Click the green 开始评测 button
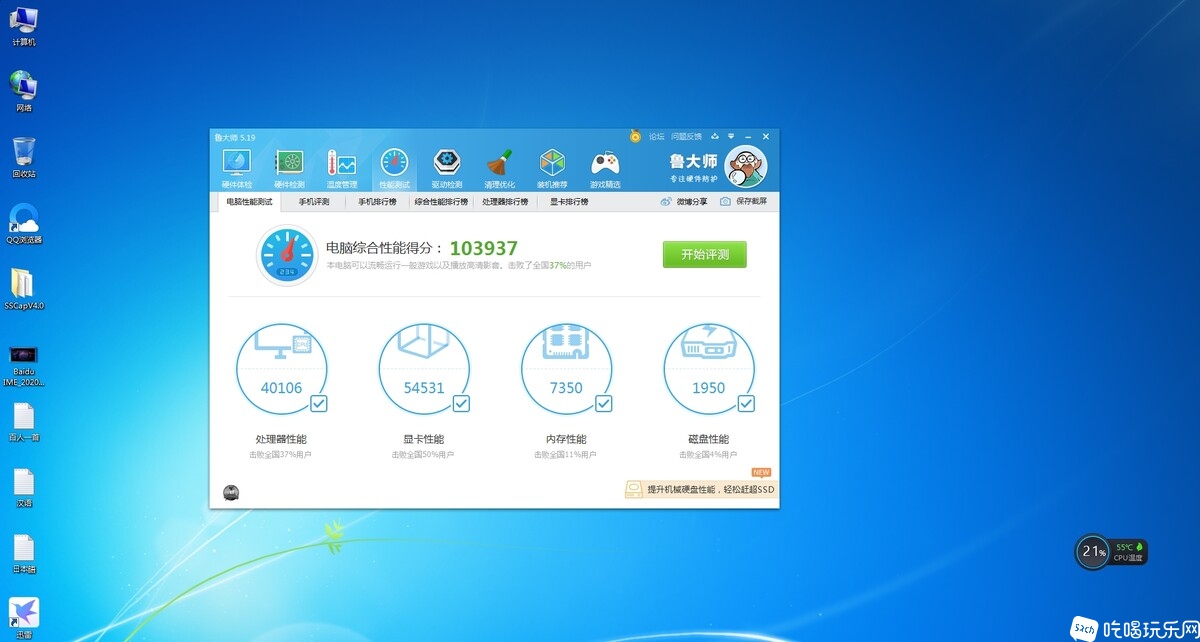Viewport: 1200px width, 642px height. tap(705, 255)
